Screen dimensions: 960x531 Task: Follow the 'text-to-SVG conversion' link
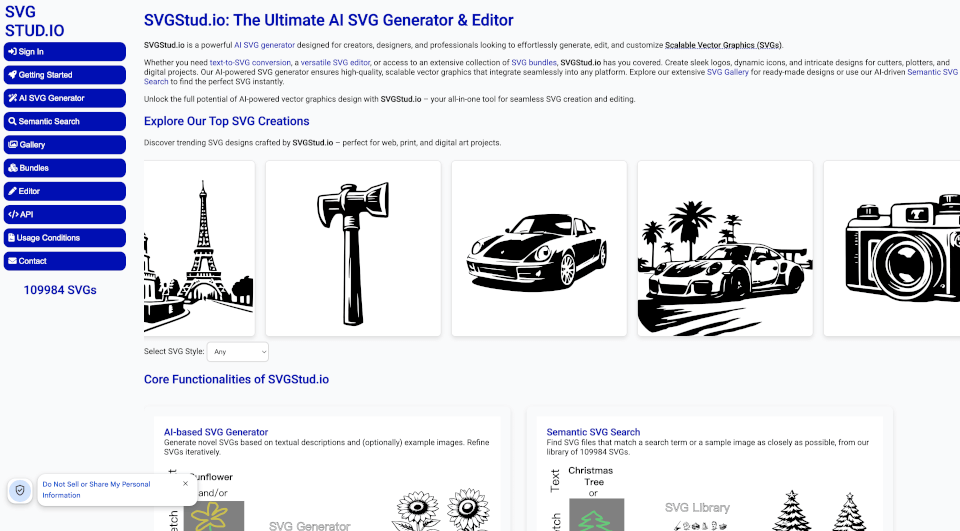pos(250,62)
